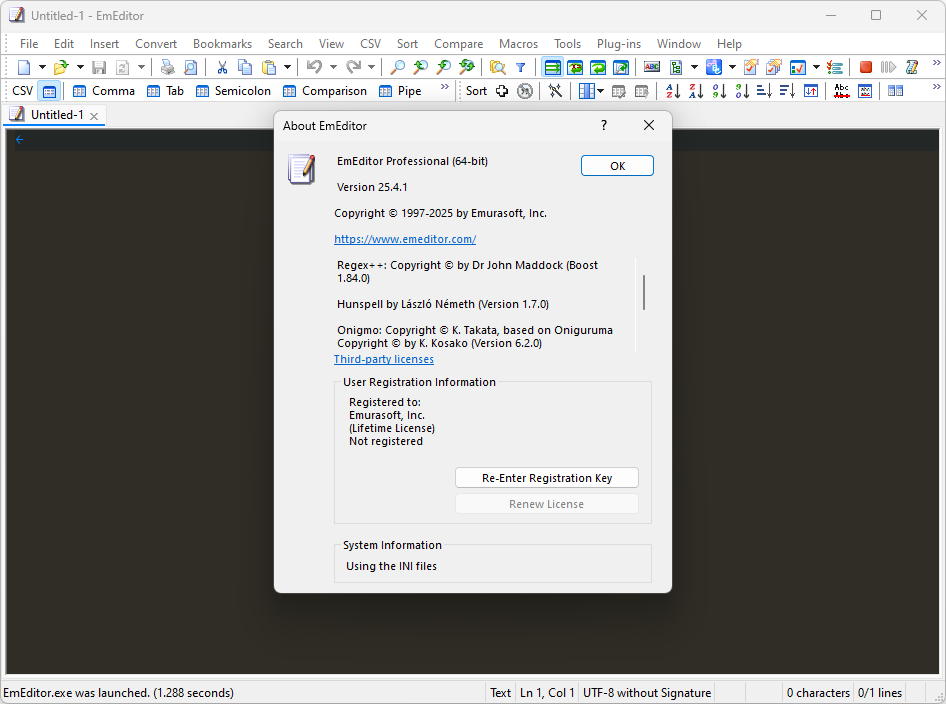Toggle the CSV normal mode button beside CSV label
The image size is (946, 704).
[49, 91]
